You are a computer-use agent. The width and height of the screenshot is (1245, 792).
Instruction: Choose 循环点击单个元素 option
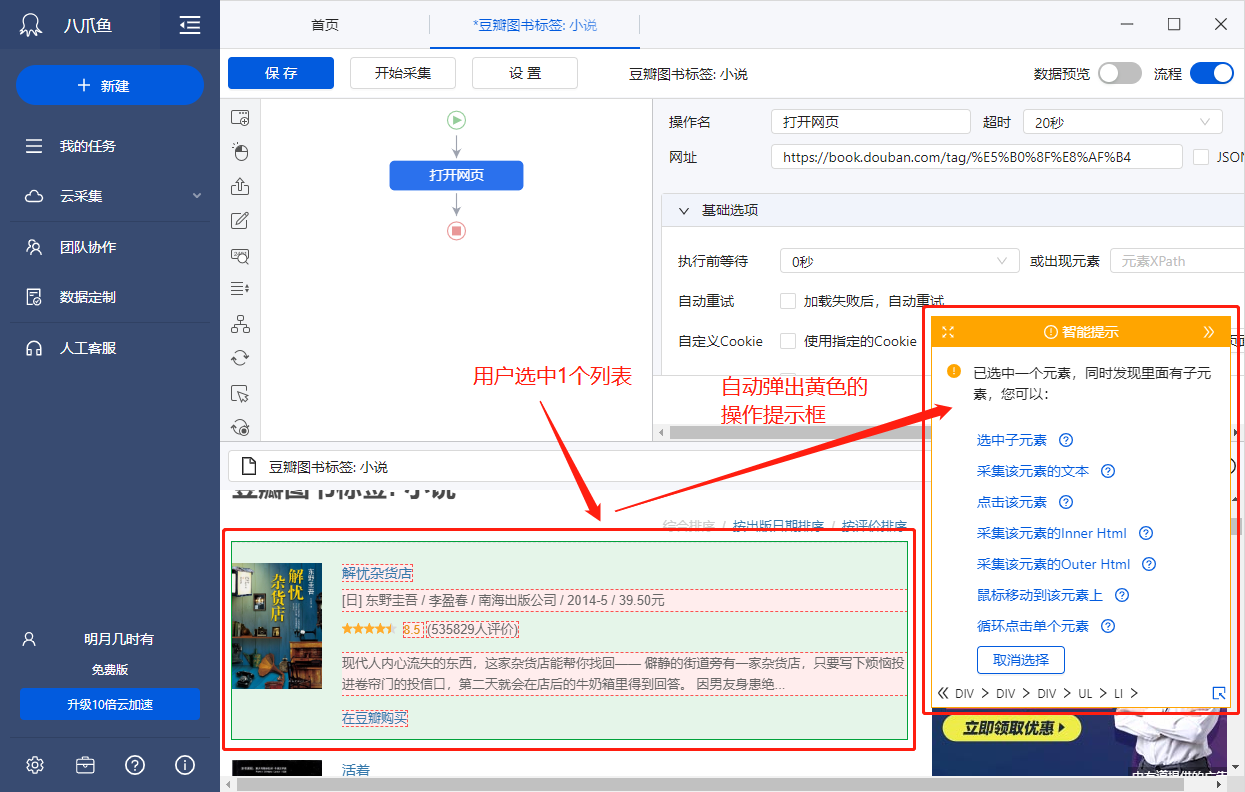coord(1033,626)
